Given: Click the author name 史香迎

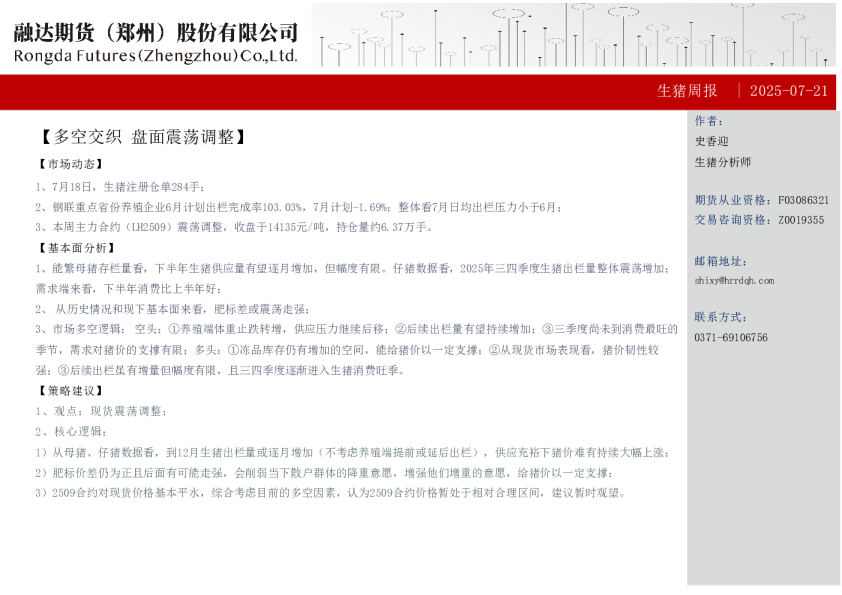Looking at the screenshot, I should [x=711, y=142].
